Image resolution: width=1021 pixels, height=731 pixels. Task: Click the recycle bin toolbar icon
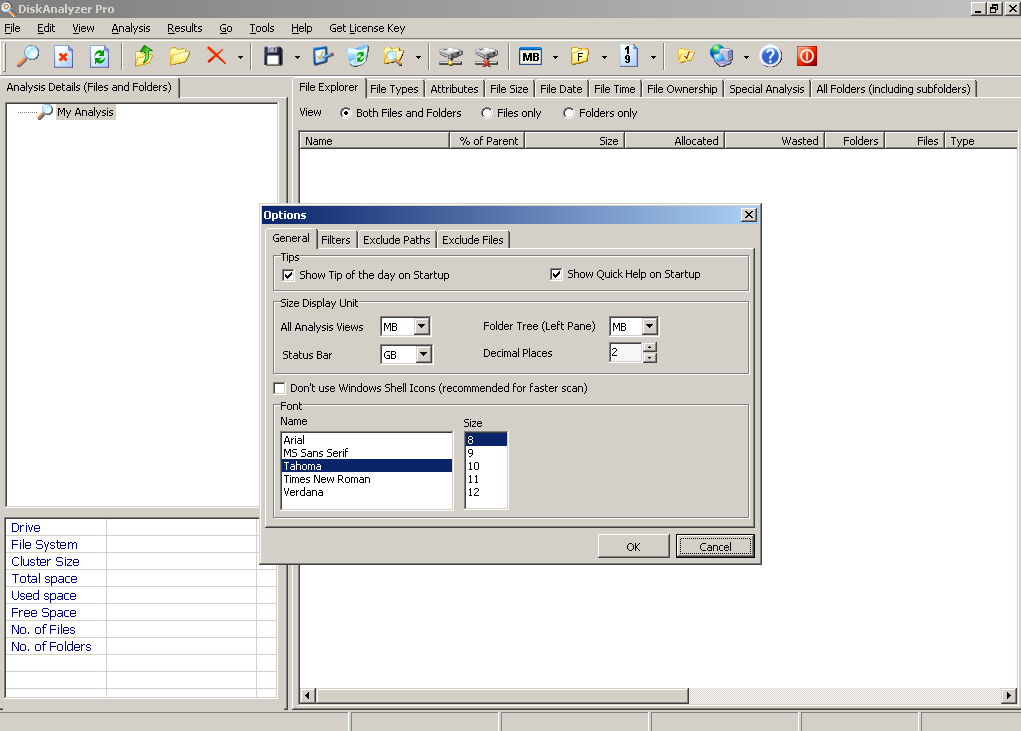[x=357, y=57]
